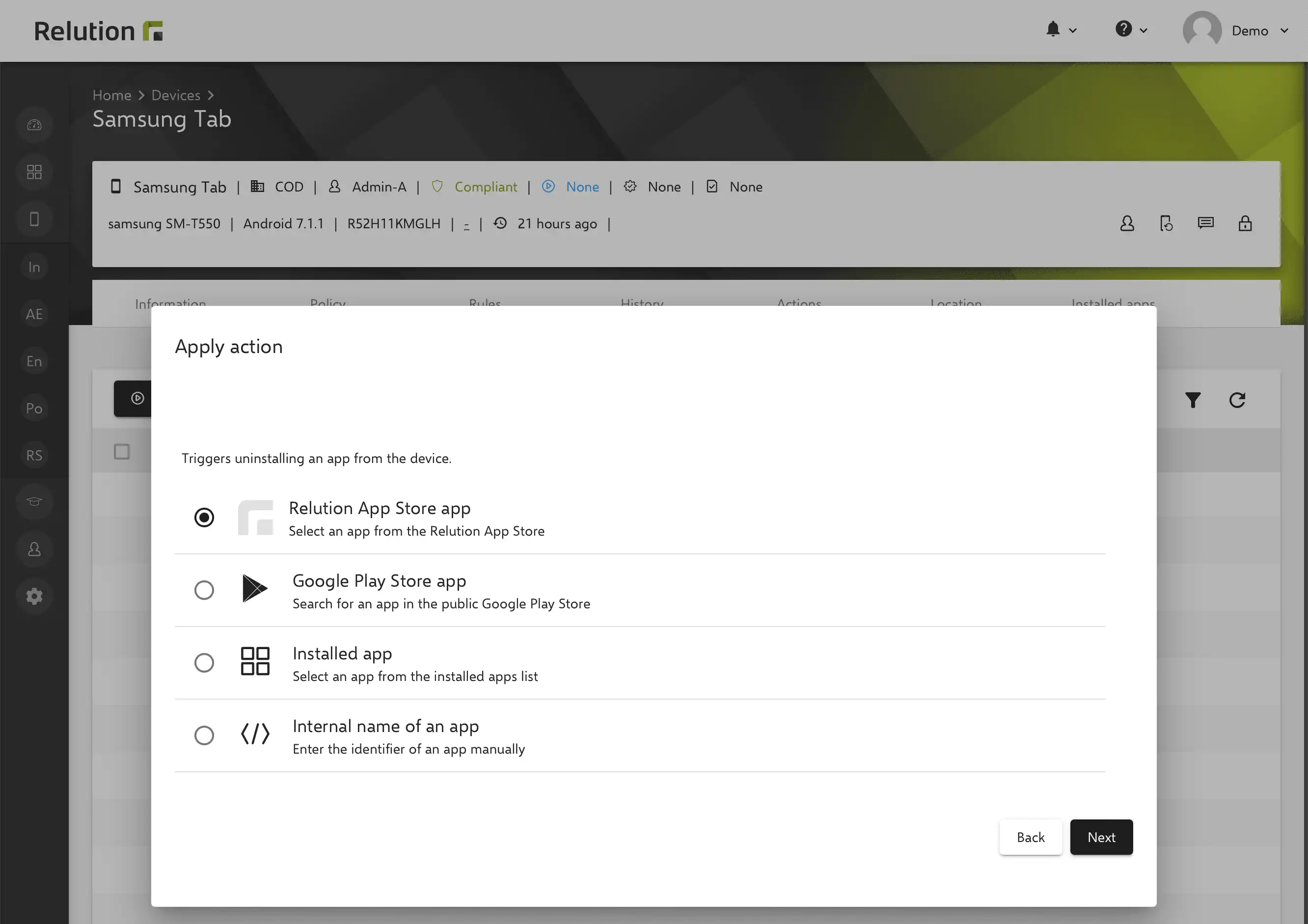Open the education cap sidebar icon

(x=34, y=502)
